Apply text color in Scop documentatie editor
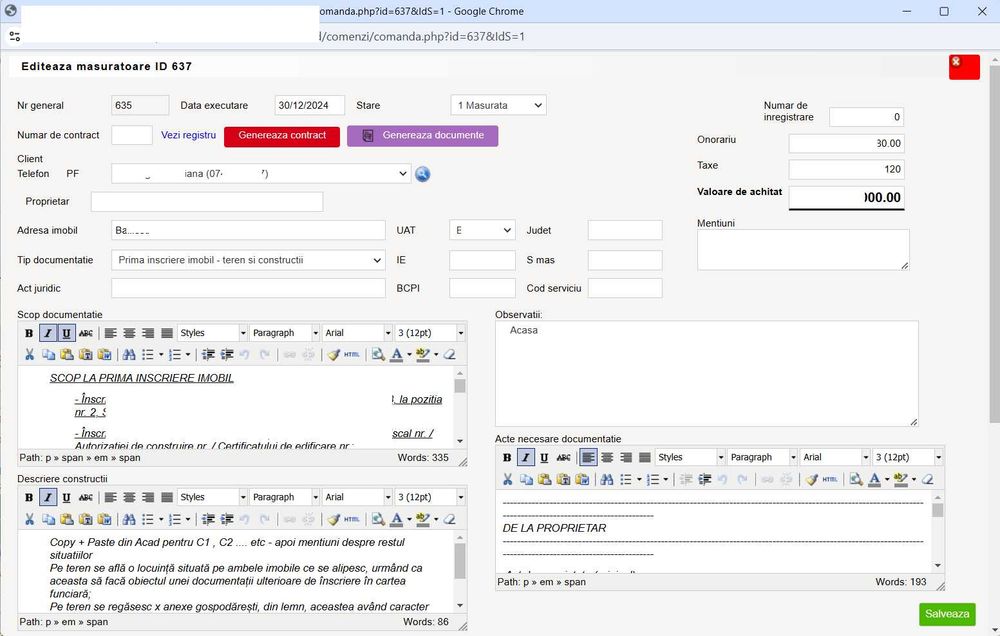 click(x=397, y=355)
